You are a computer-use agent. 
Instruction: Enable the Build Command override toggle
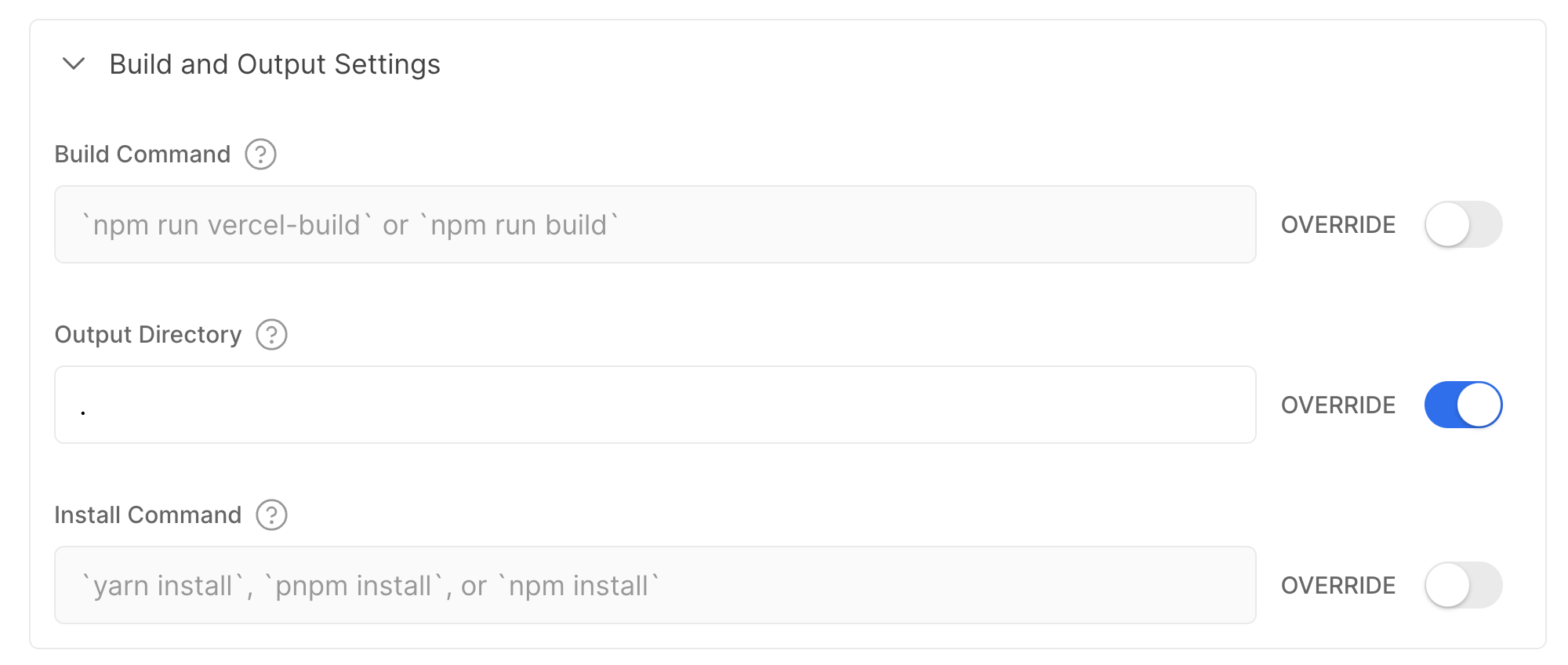pos(1463,224)
